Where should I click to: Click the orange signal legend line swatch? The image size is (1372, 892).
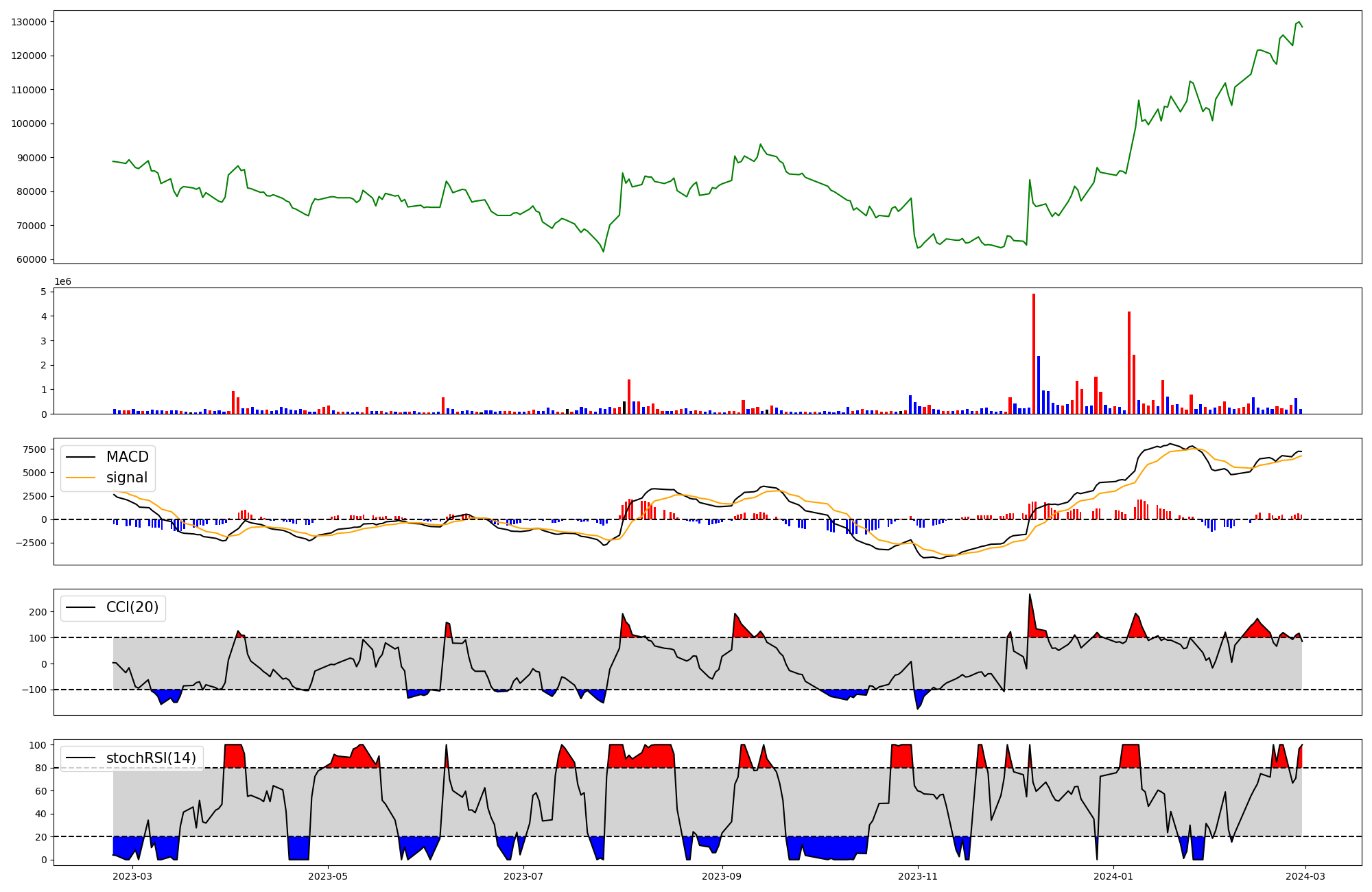82,478
